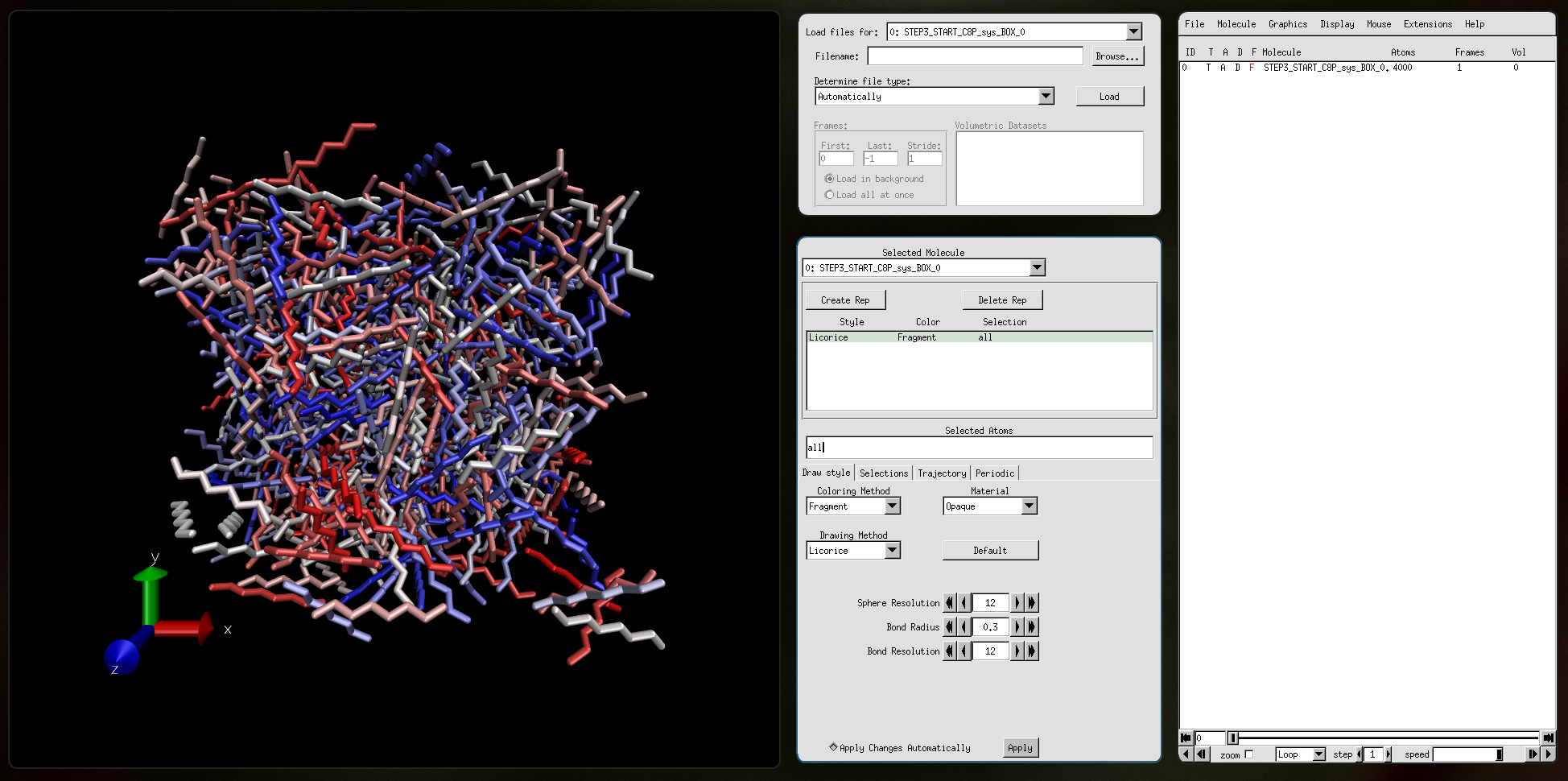This screenshot has height=781, width=1568.
Task: Open the Extensions menu
Action: pos(1427,24)
